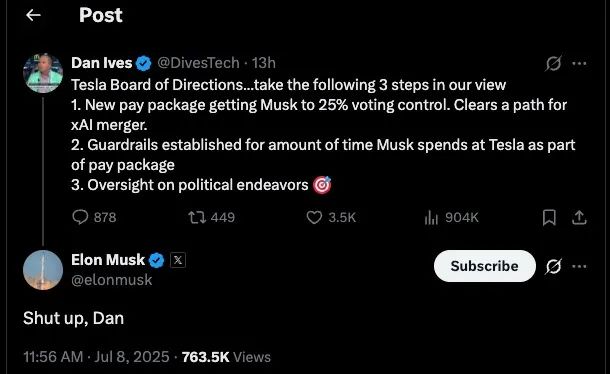Share Dan Ives' post via upload icon
610x374 pixels.
tap(579, 217)
